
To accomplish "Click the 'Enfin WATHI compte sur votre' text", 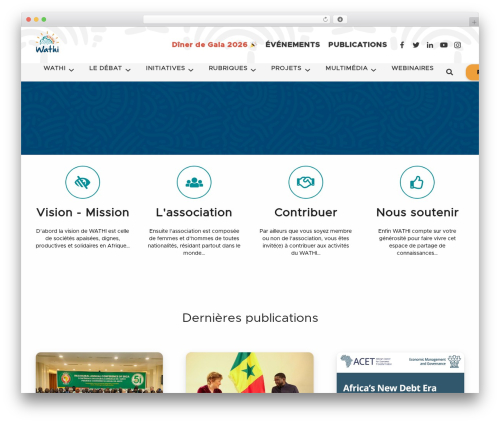I will click(417, 242).
